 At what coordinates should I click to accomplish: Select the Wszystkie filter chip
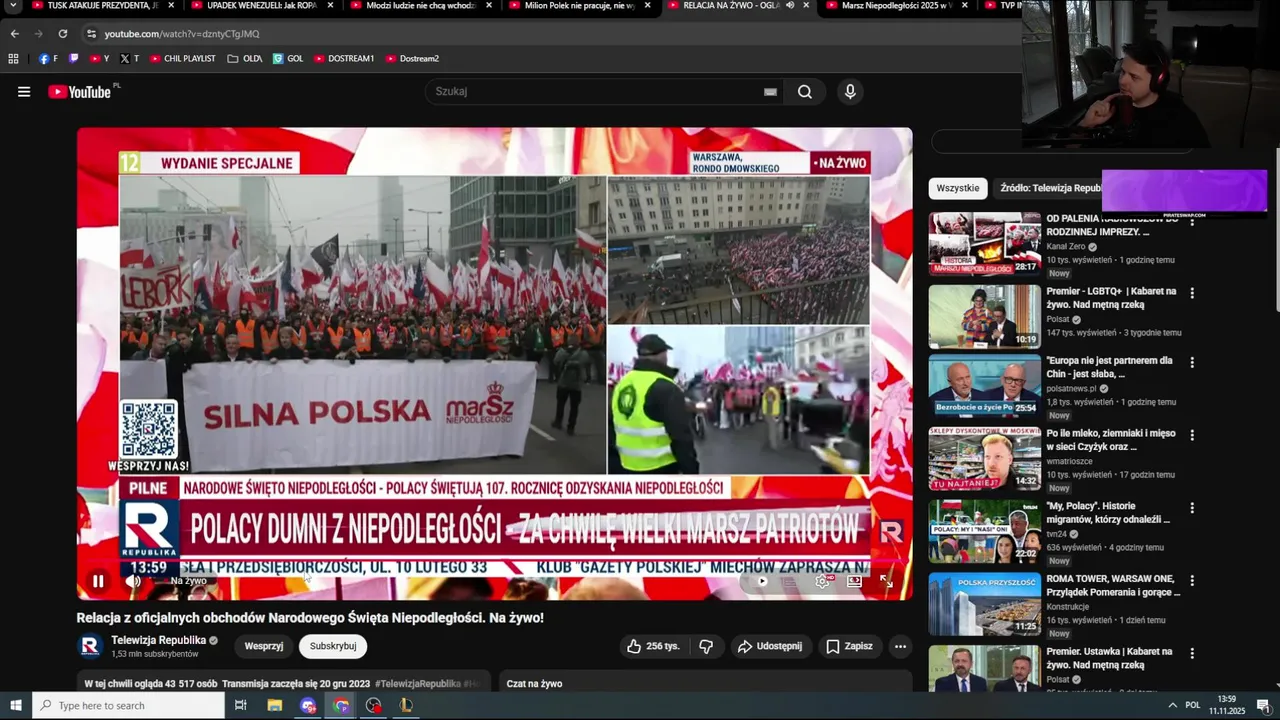point(958,188)
